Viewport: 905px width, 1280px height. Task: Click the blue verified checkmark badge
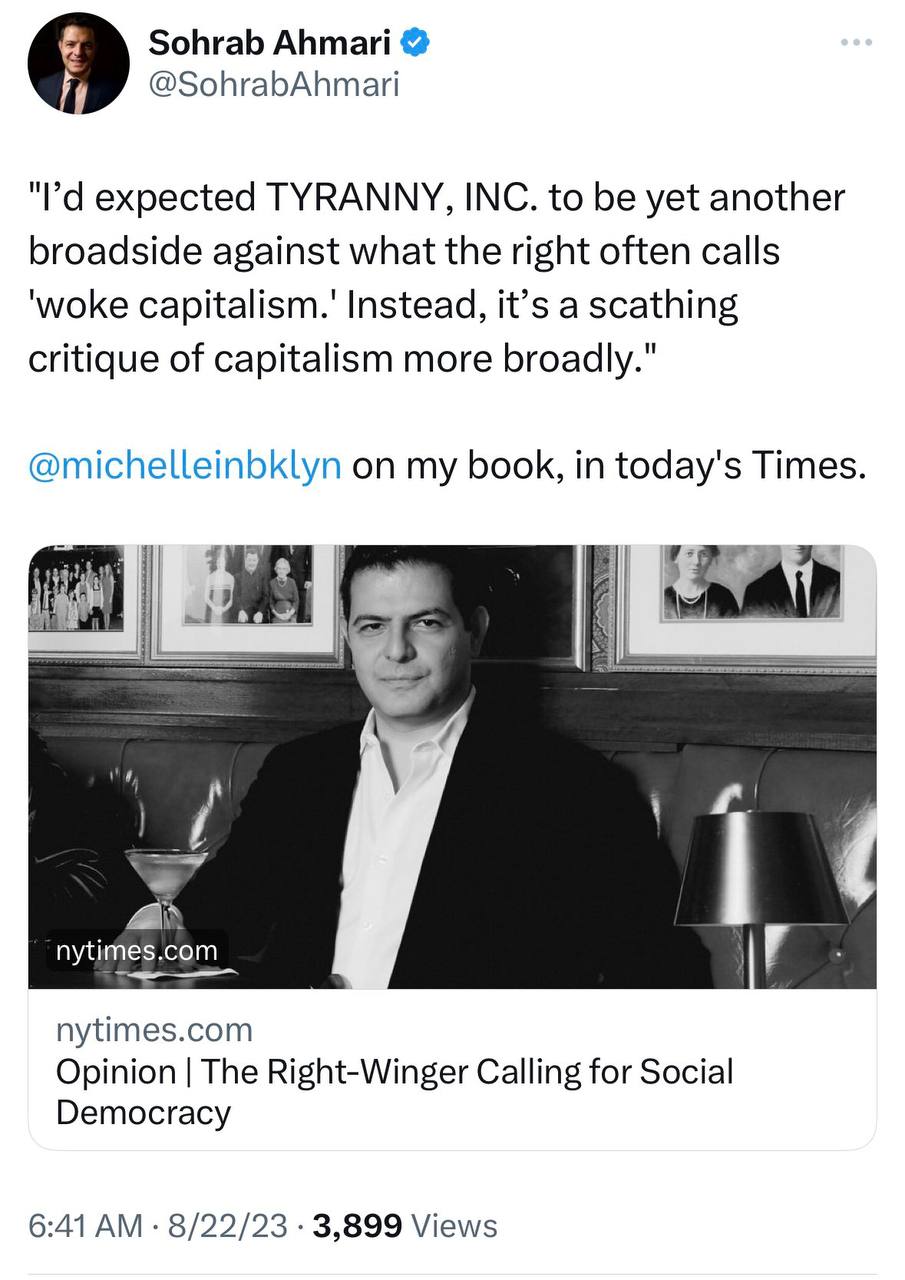tap(417, 42)
